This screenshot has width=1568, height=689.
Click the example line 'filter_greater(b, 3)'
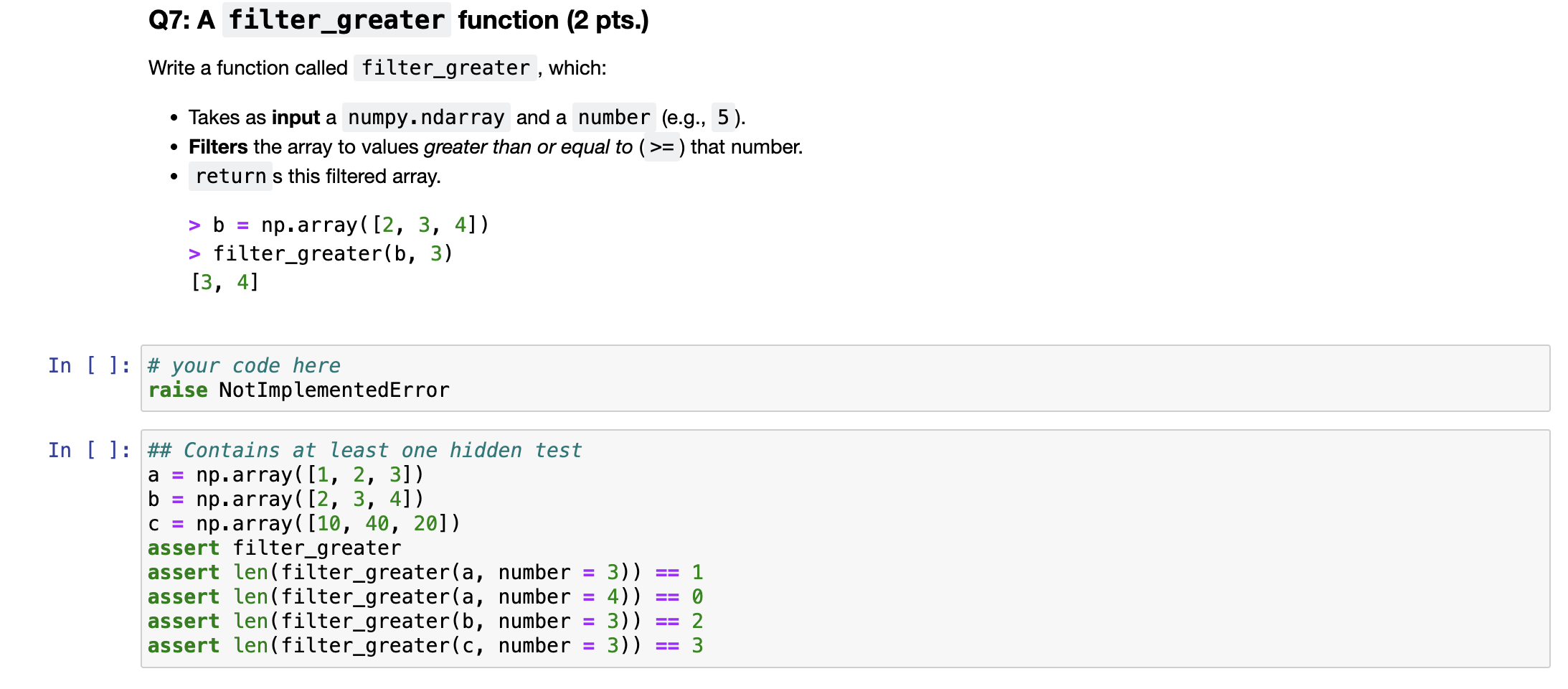321,253
